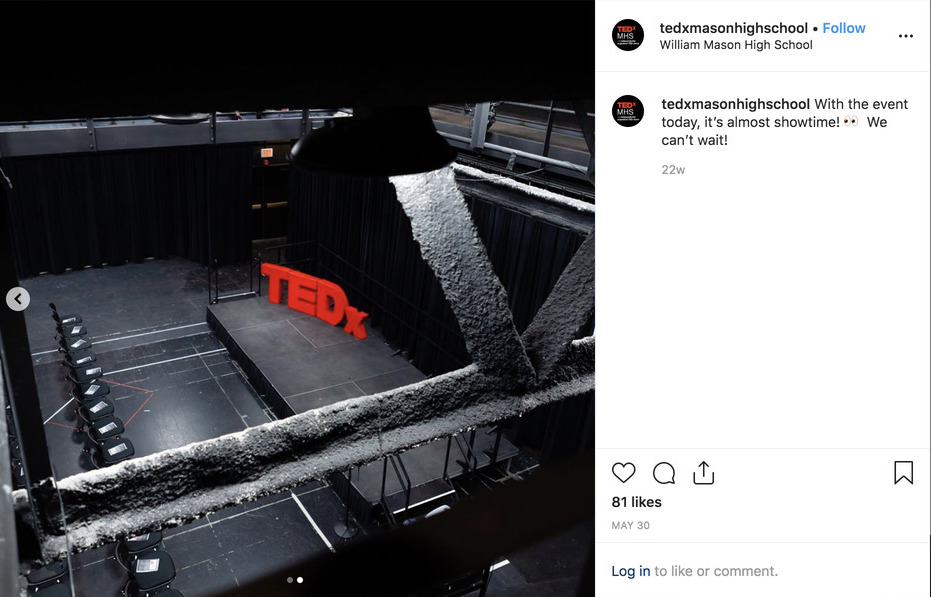Screen dimensions: 931x597
Task: Go to the previous photo with the left arrow
Action: coord(18,299)
